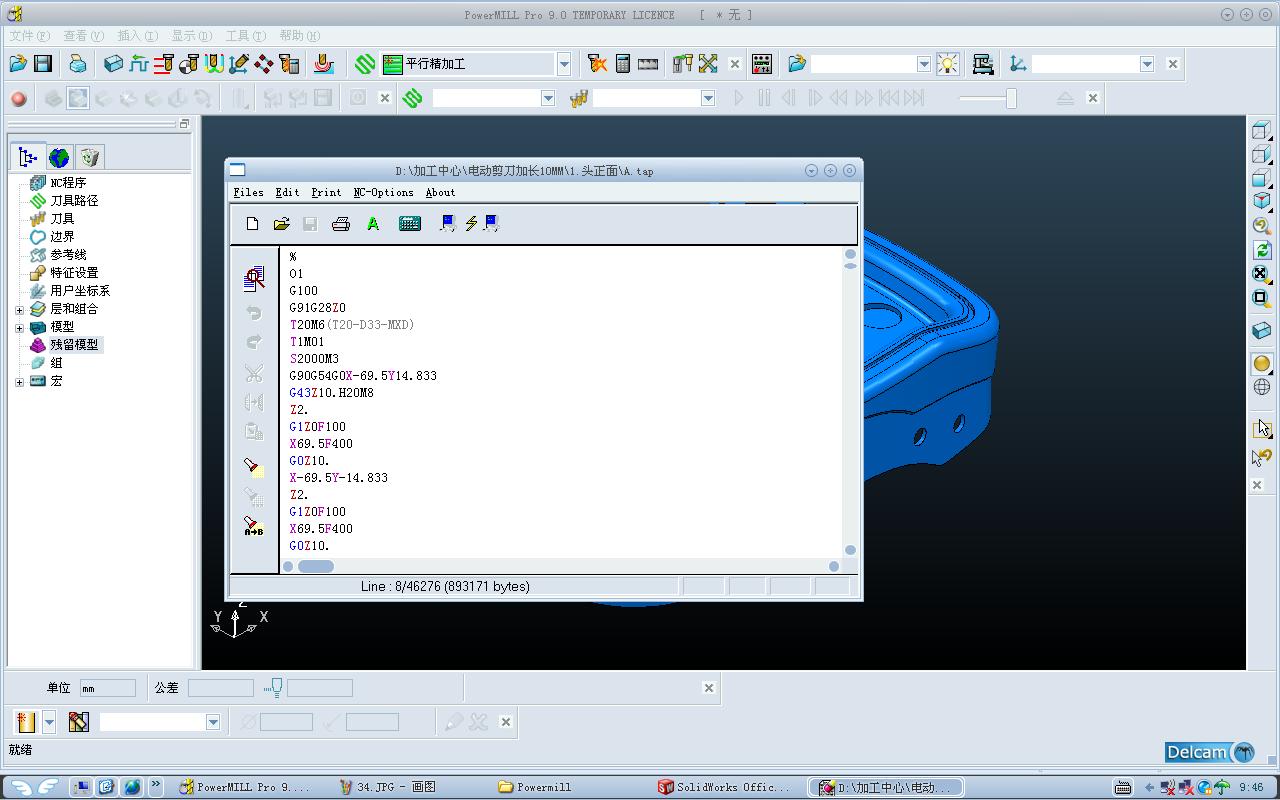Select NC程序 in the explorer tree
Viewport: 1280px width, 800px height.
tap(68, 183)
